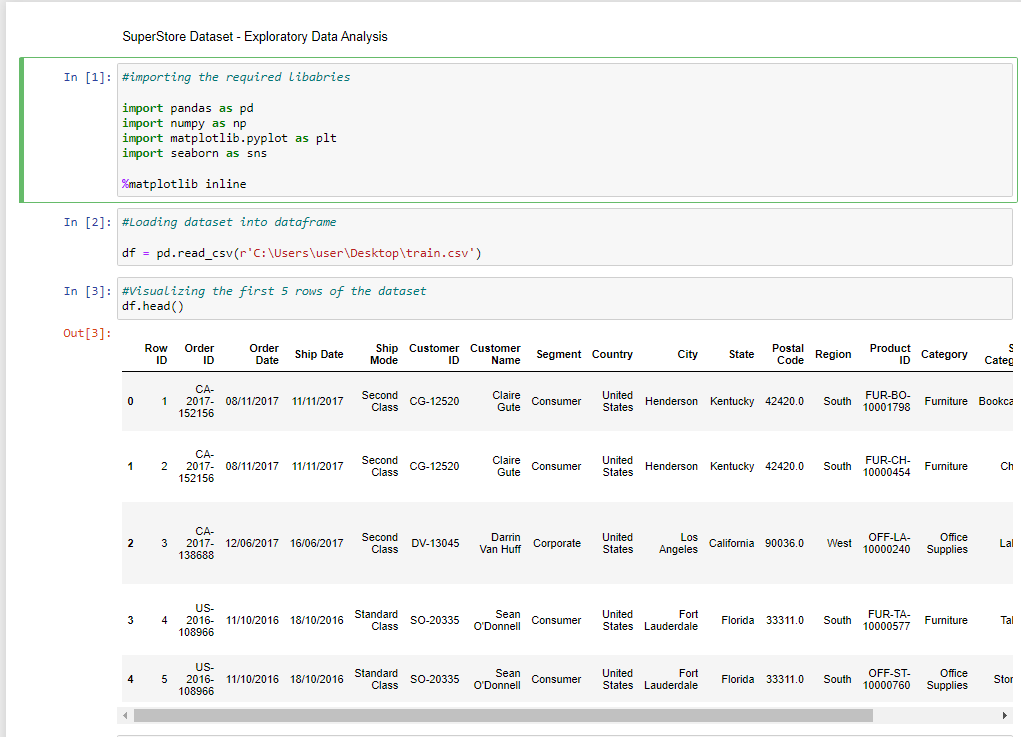
Task: Click the 'Office Supplies' category cell for row 2
Action: tap(946, 543)
